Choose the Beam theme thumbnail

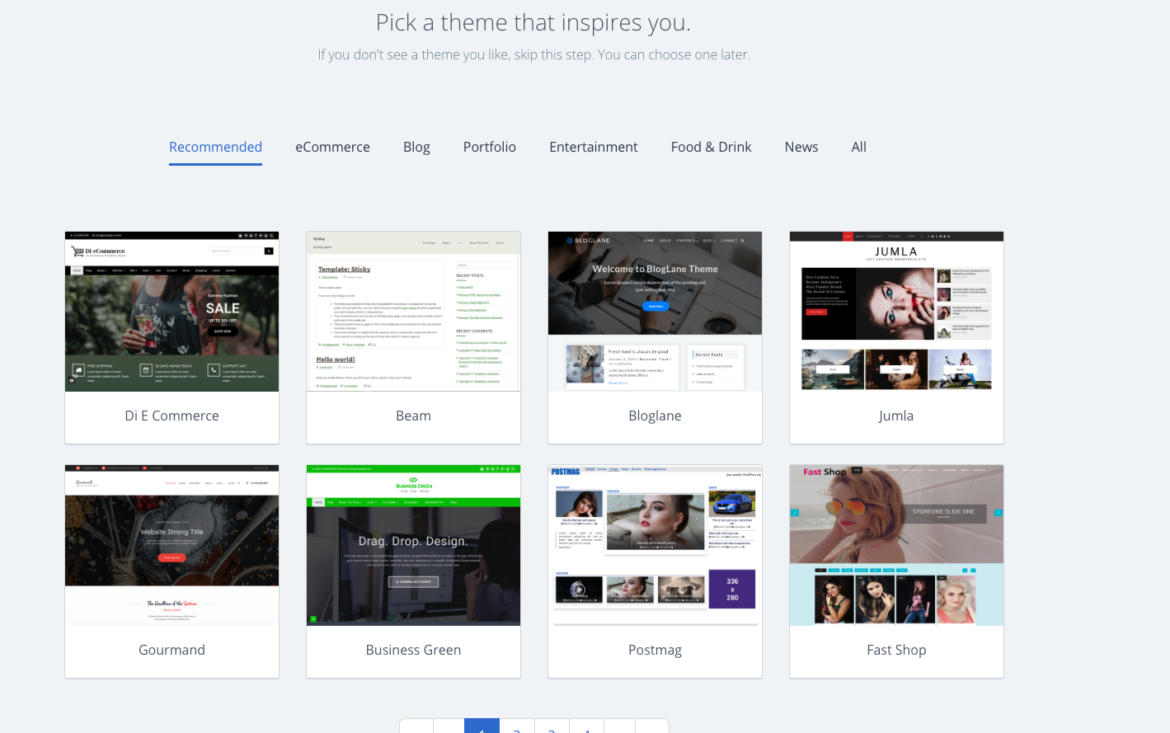413,311
